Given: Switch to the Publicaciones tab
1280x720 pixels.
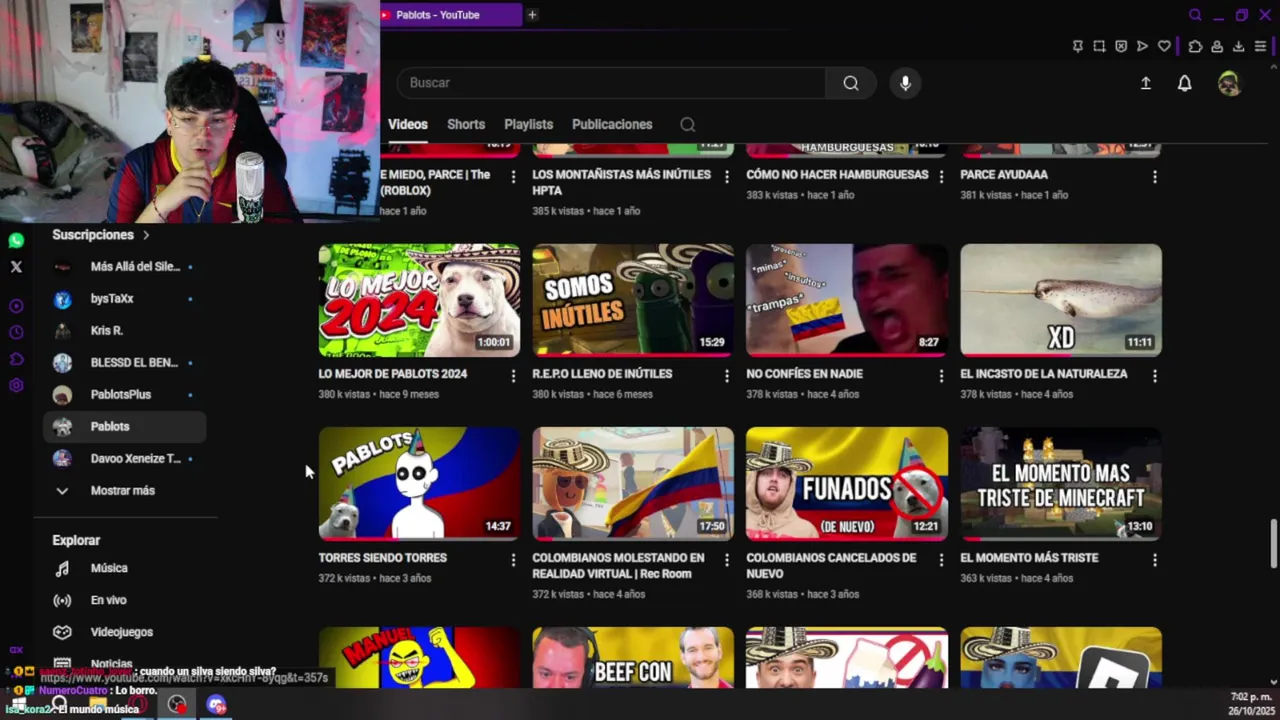Looking at the screenshot, I should [612, 125].
